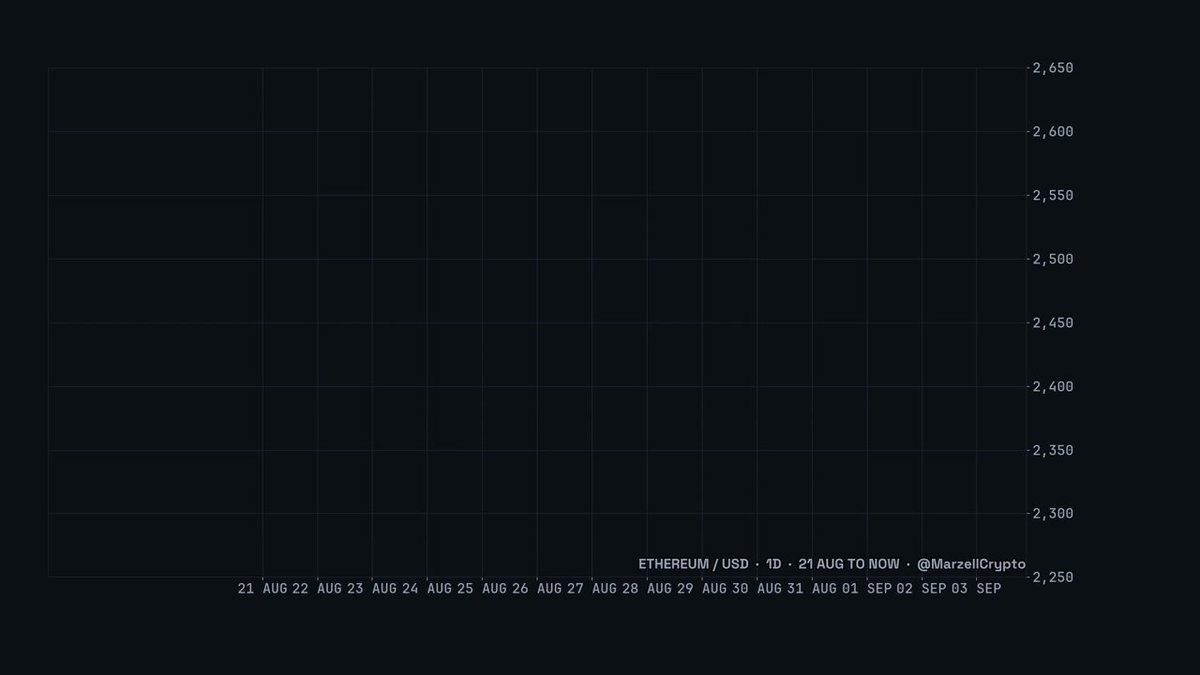Click the 21 AUG date axis tick label
This screenshot has width=1200, height=675.
(263, 589)
